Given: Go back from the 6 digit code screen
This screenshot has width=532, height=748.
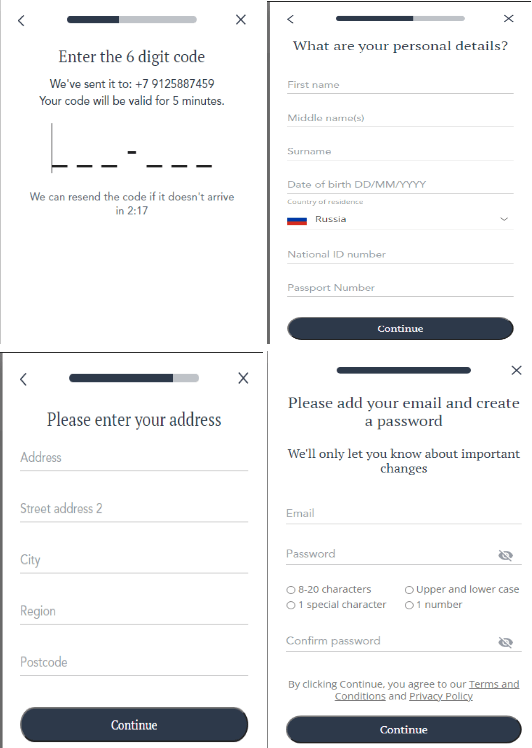Looking at the screenshot, I should tap(21, 20).
